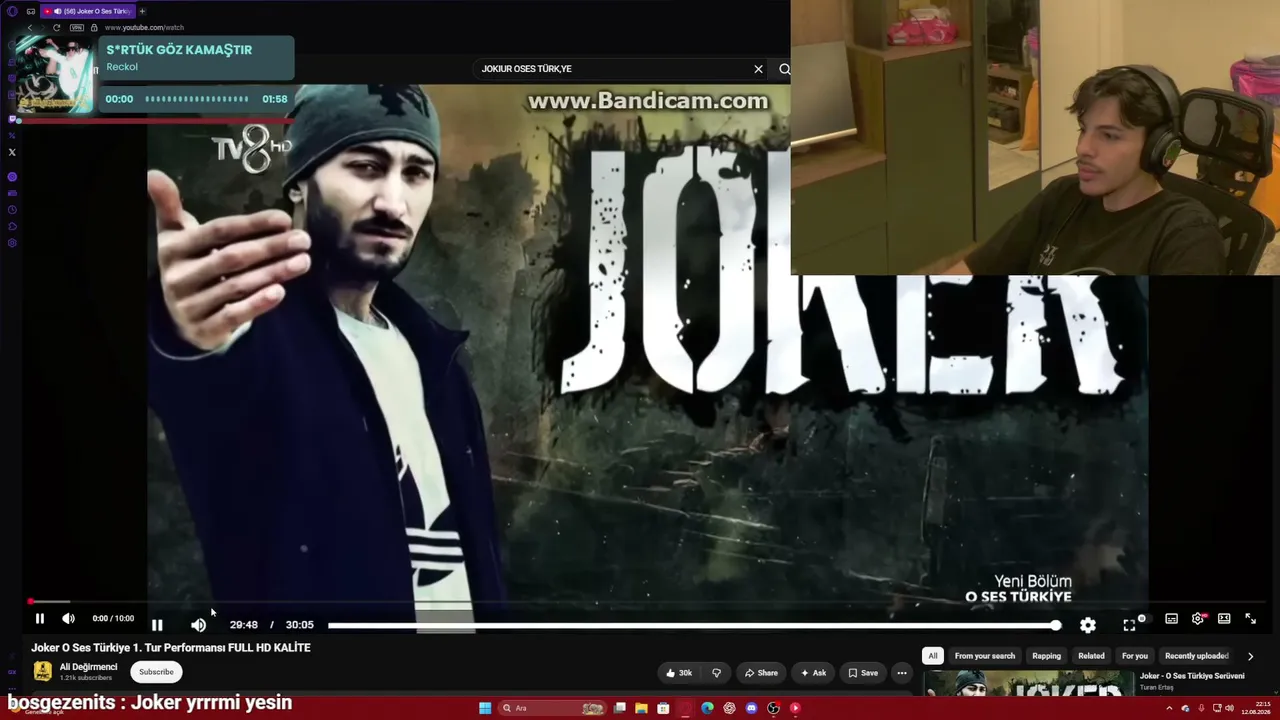1280x720 pixels.
Task: Switch to theater mode
Action: [1224, 619]
